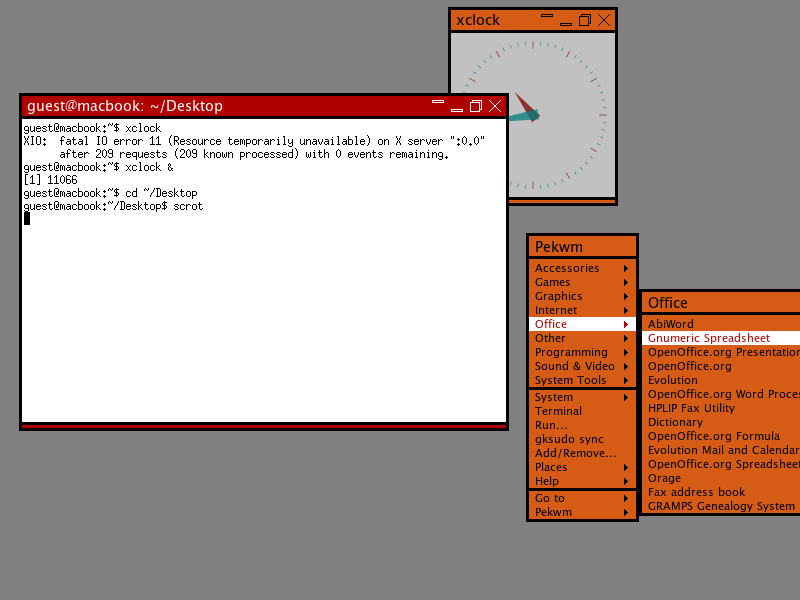This screenshot has width=800, height=600.
Task: Open the Internet submenu
Action: point(582,310)
